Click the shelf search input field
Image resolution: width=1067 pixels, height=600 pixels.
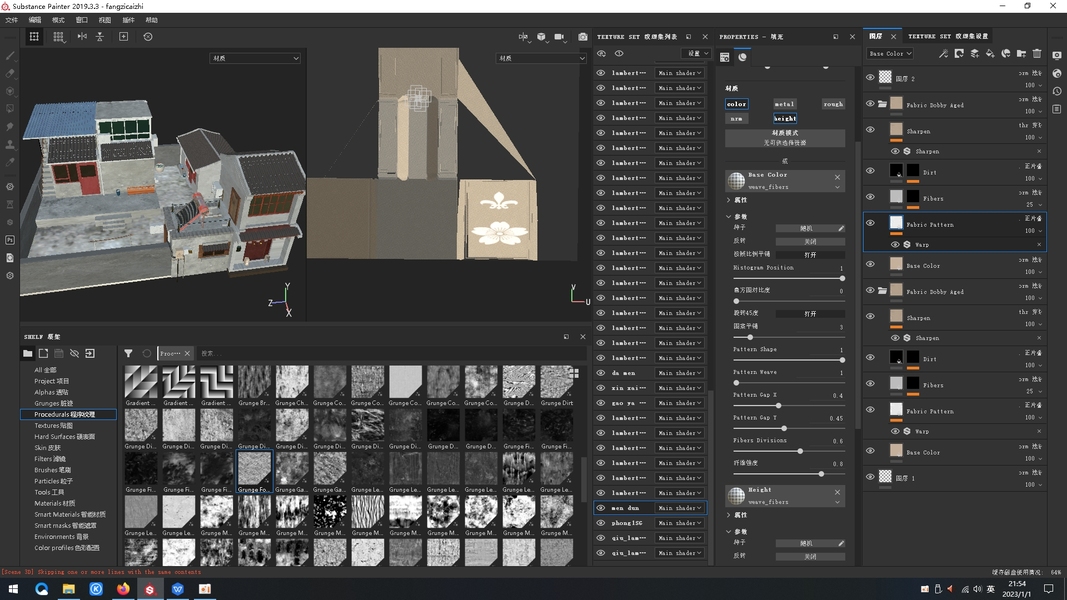coord(391,353)
